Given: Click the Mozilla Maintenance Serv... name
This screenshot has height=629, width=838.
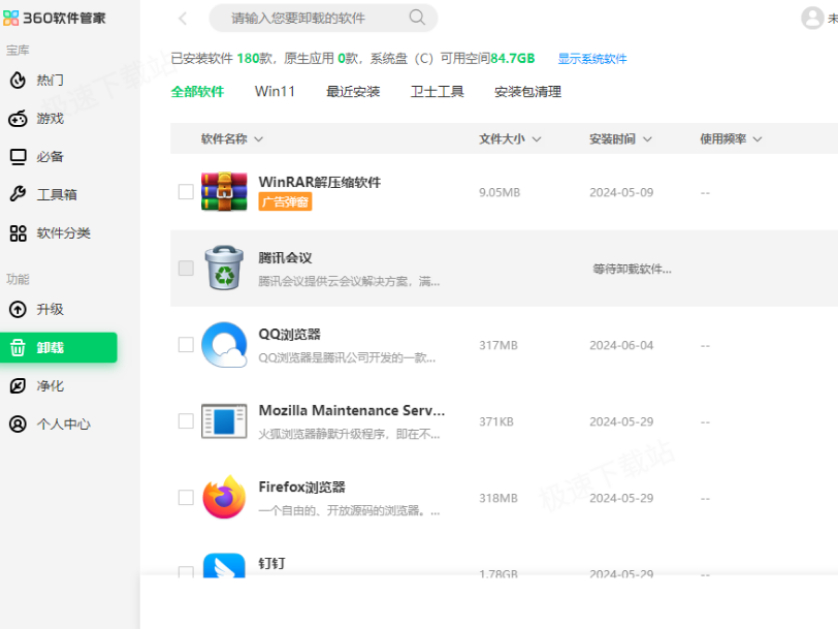Looking at the screenshot, I should (x=352, y=410).
